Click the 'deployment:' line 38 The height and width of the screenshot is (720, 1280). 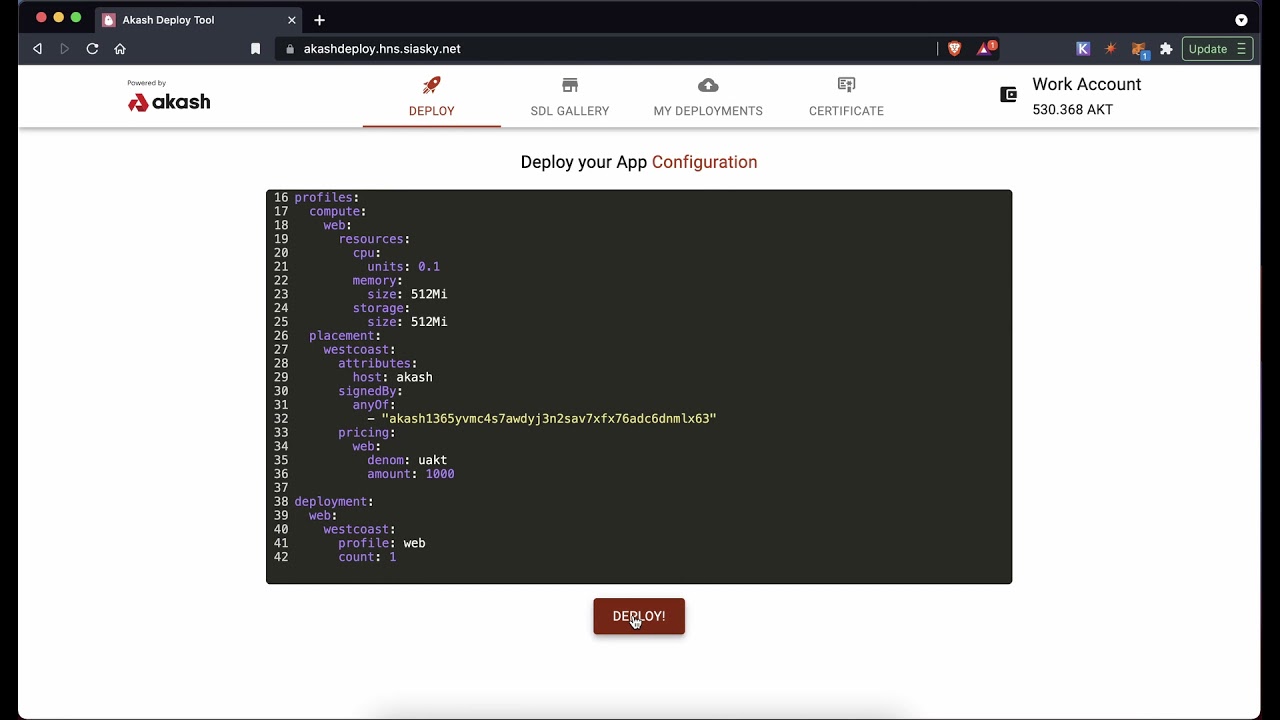[333, 502]
